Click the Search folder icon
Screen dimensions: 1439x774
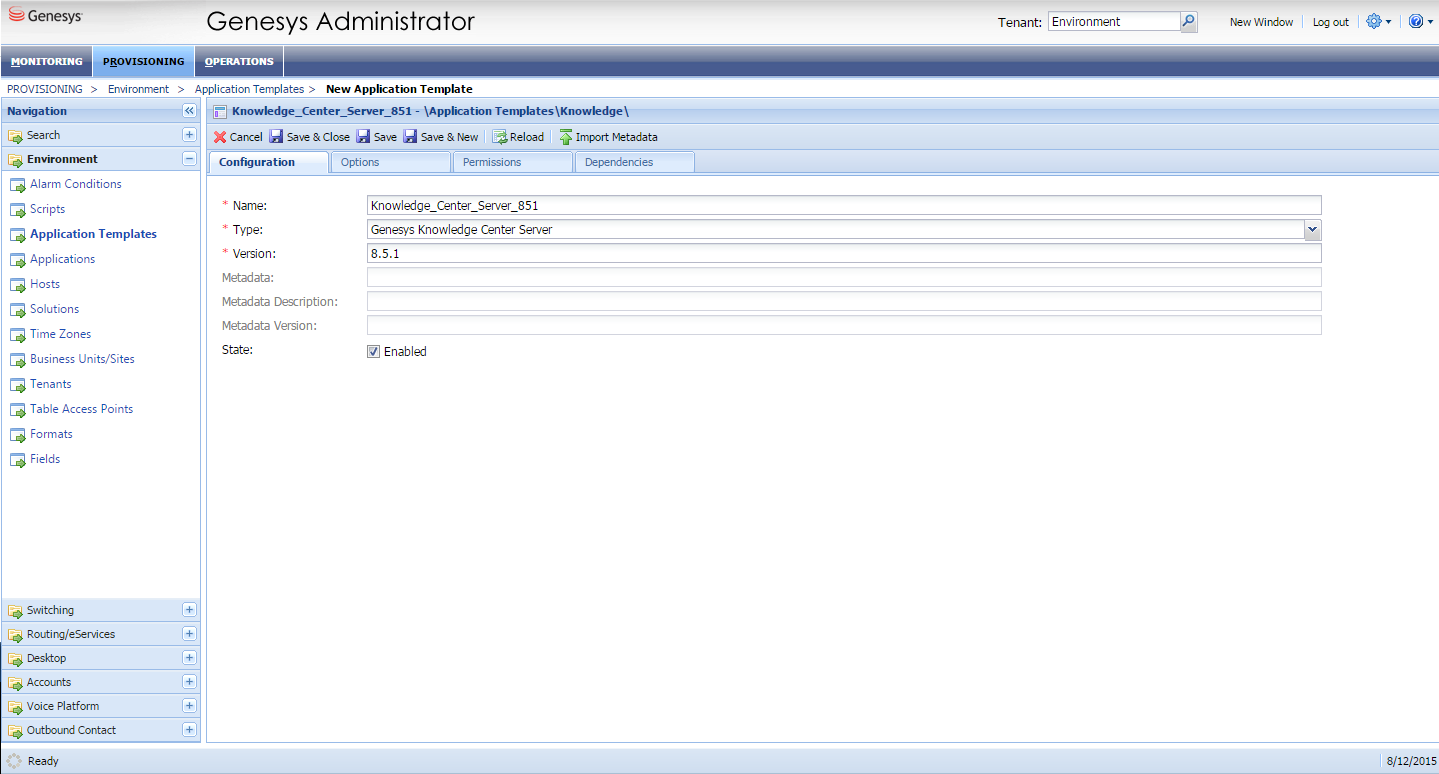pyautogui.click(x=15, y=136)
